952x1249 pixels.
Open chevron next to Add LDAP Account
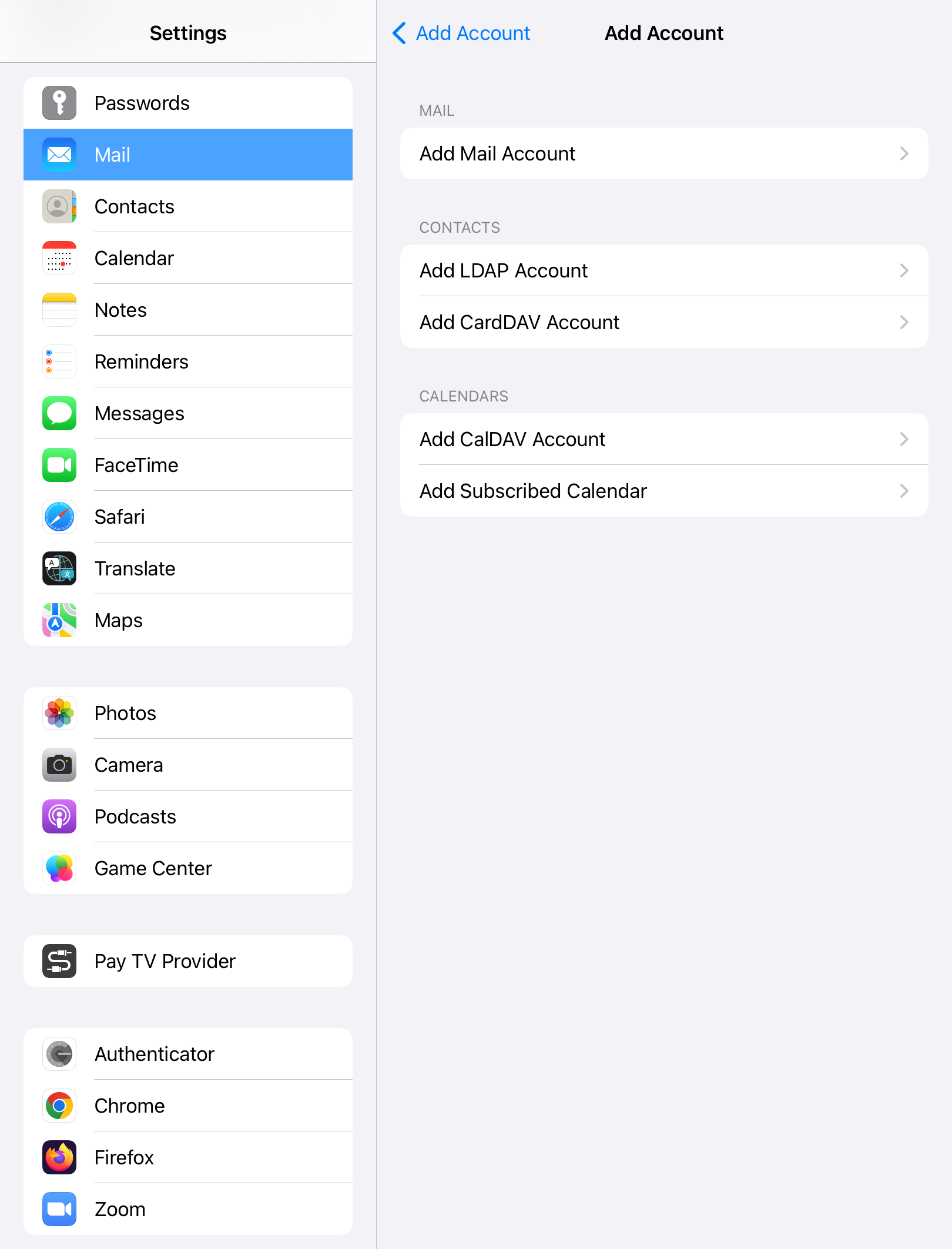904,270
